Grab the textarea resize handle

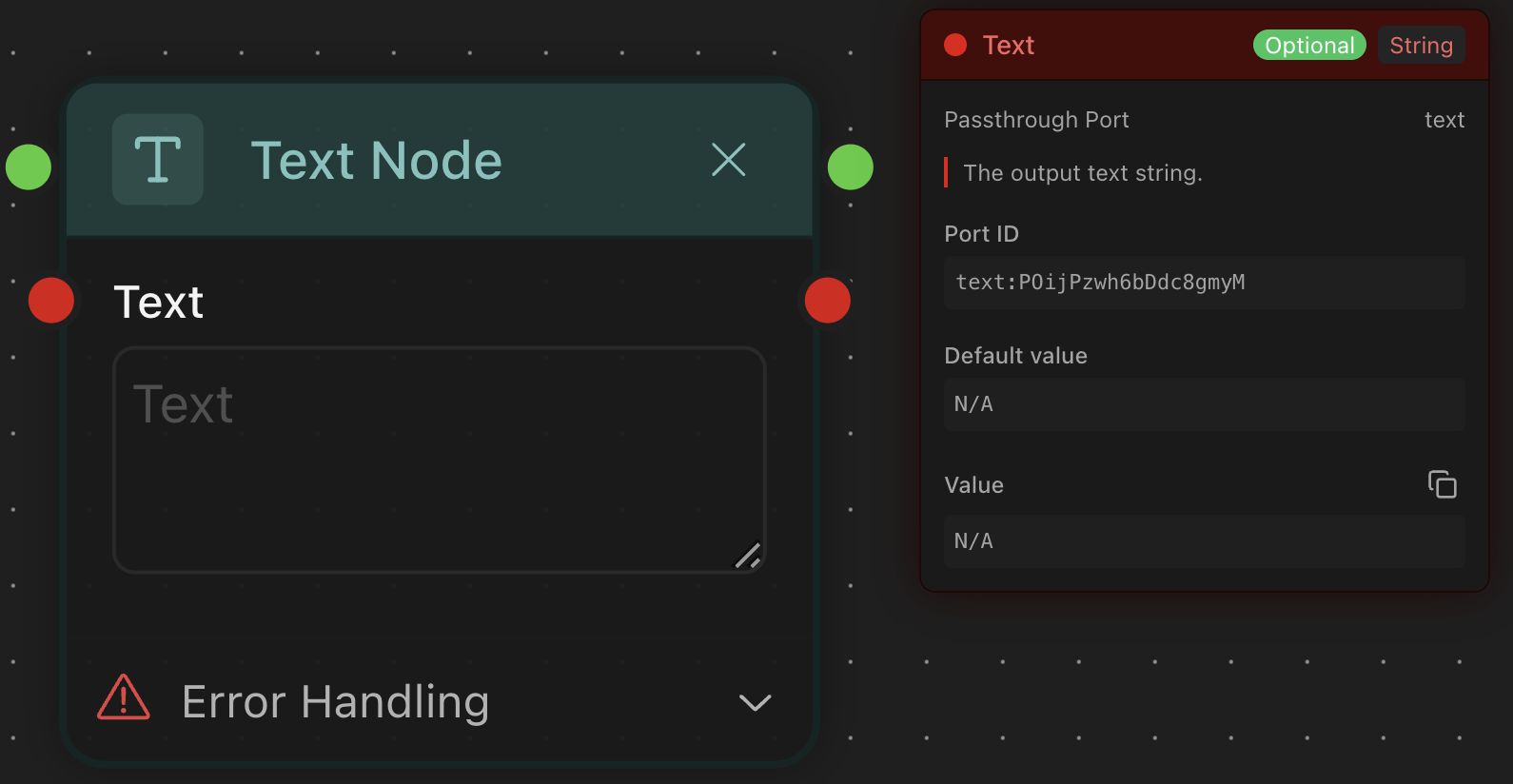(749, 556)
